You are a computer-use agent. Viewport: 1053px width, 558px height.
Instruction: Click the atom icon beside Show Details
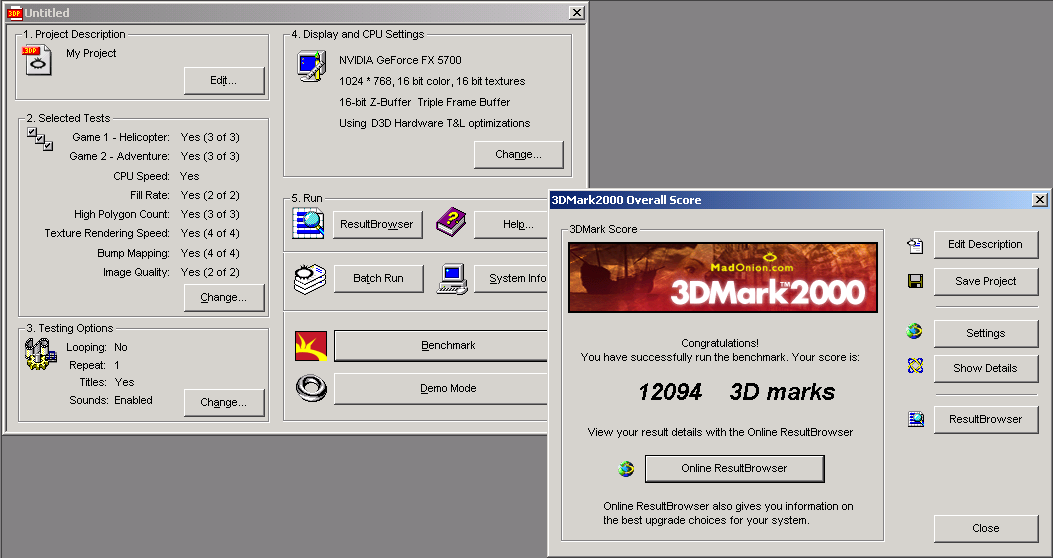915,365
